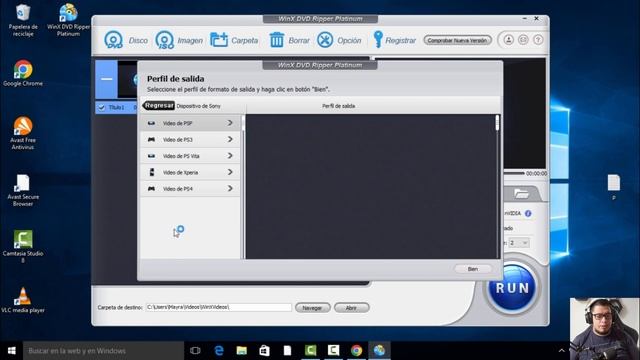Click the PSP console icon

[x=151, y=123]
